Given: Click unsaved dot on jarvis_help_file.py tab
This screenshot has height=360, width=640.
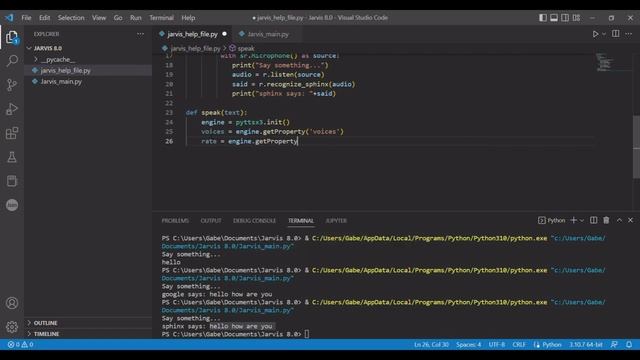Looking at the screenshot, I should pyautogui.click(x=224, y=34).
